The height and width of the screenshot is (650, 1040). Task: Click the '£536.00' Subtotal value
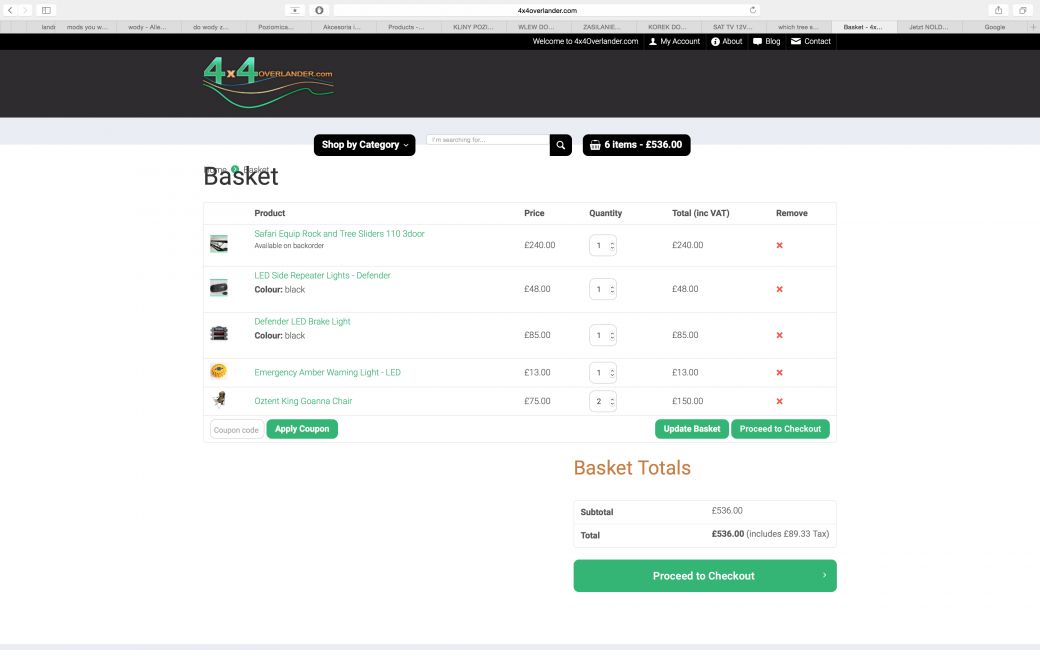click(727, 511)
